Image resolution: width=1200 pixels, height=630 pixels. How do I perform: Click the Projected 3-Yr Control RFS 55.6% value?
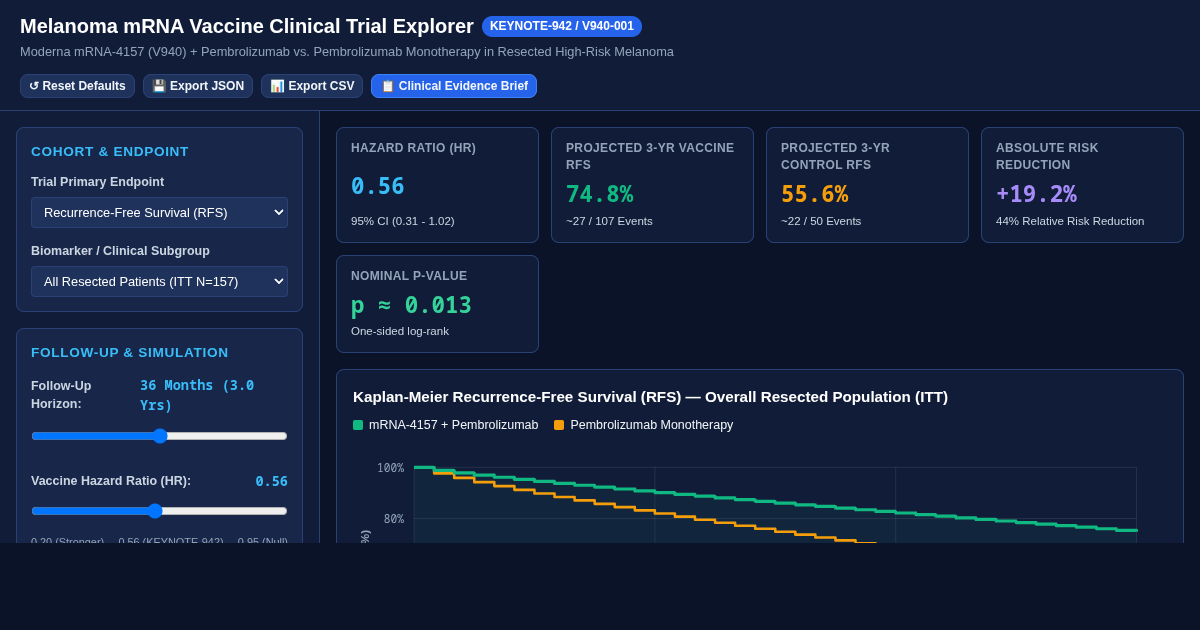(x=815, y=194)
